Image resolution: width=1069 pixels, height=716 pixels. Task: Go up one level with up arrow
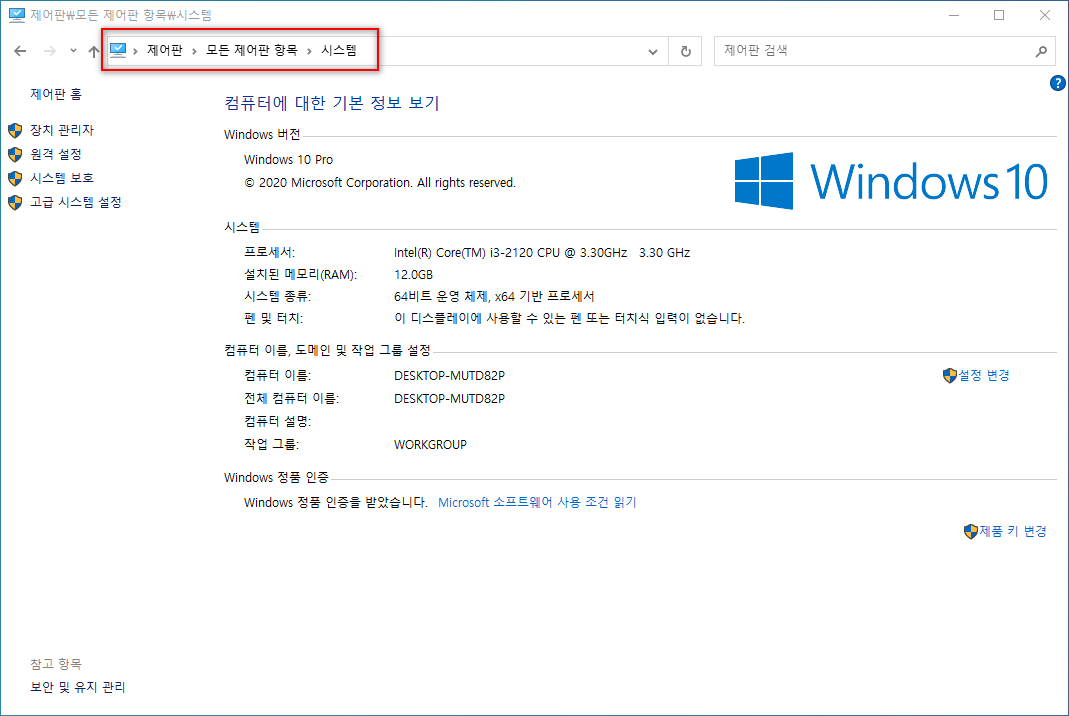pyautogui.click(x=94, y=51)
